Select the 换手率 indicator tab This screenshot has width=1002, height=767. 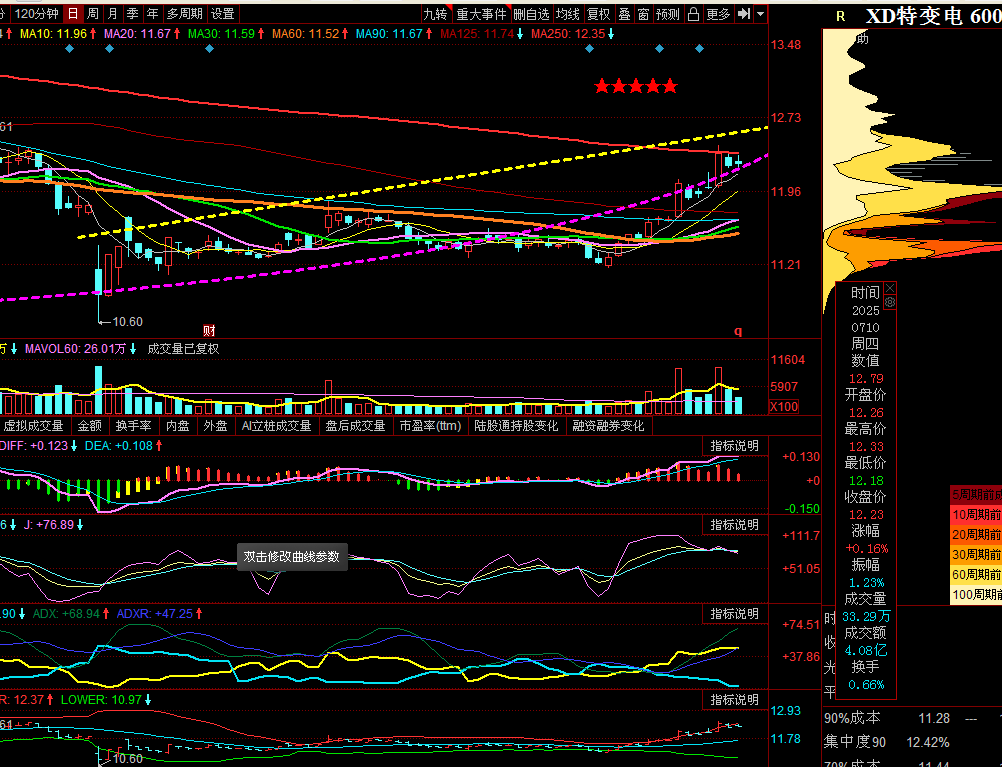tap(134, 426)
